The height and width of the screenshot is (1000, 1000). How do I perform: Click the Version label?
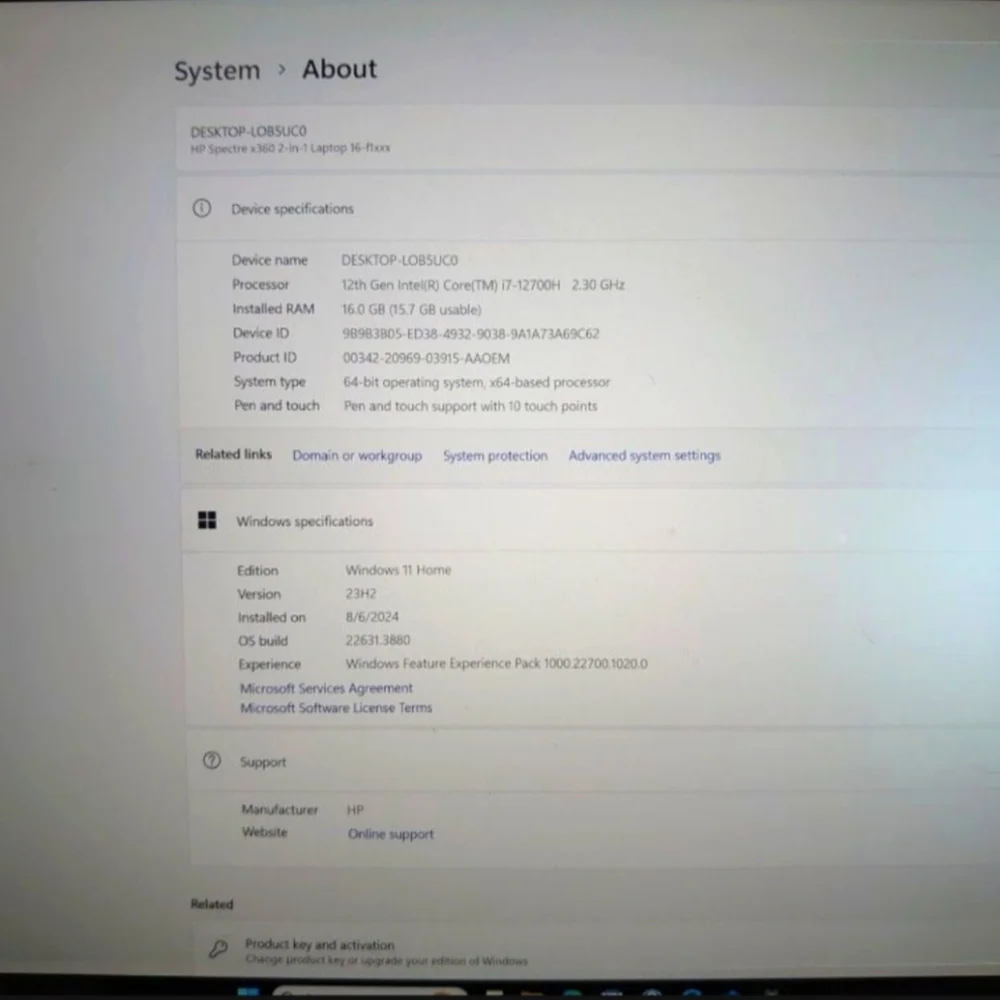pos(259,594)
